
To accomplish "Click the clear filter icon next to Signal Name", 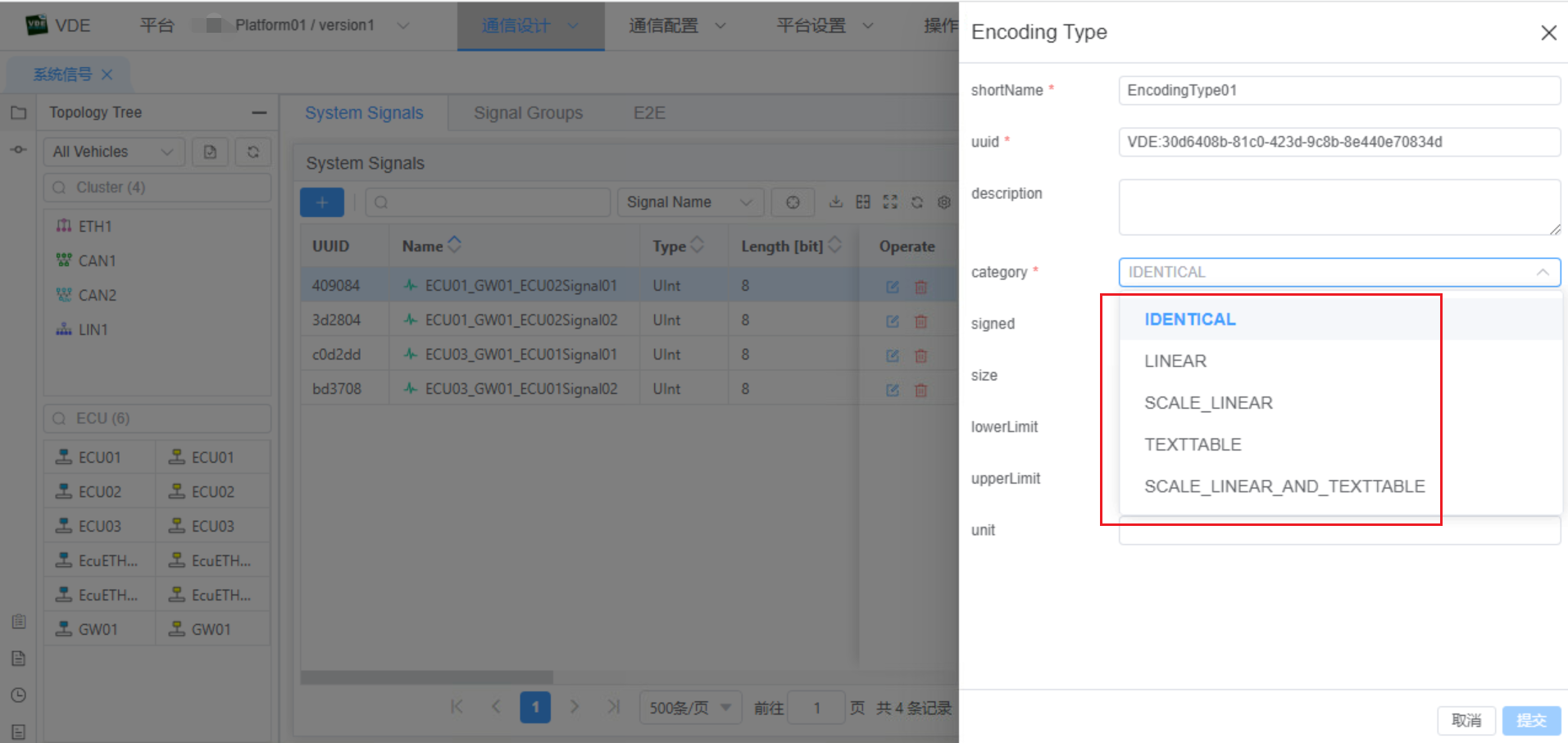I will click(x=792, y=202).
